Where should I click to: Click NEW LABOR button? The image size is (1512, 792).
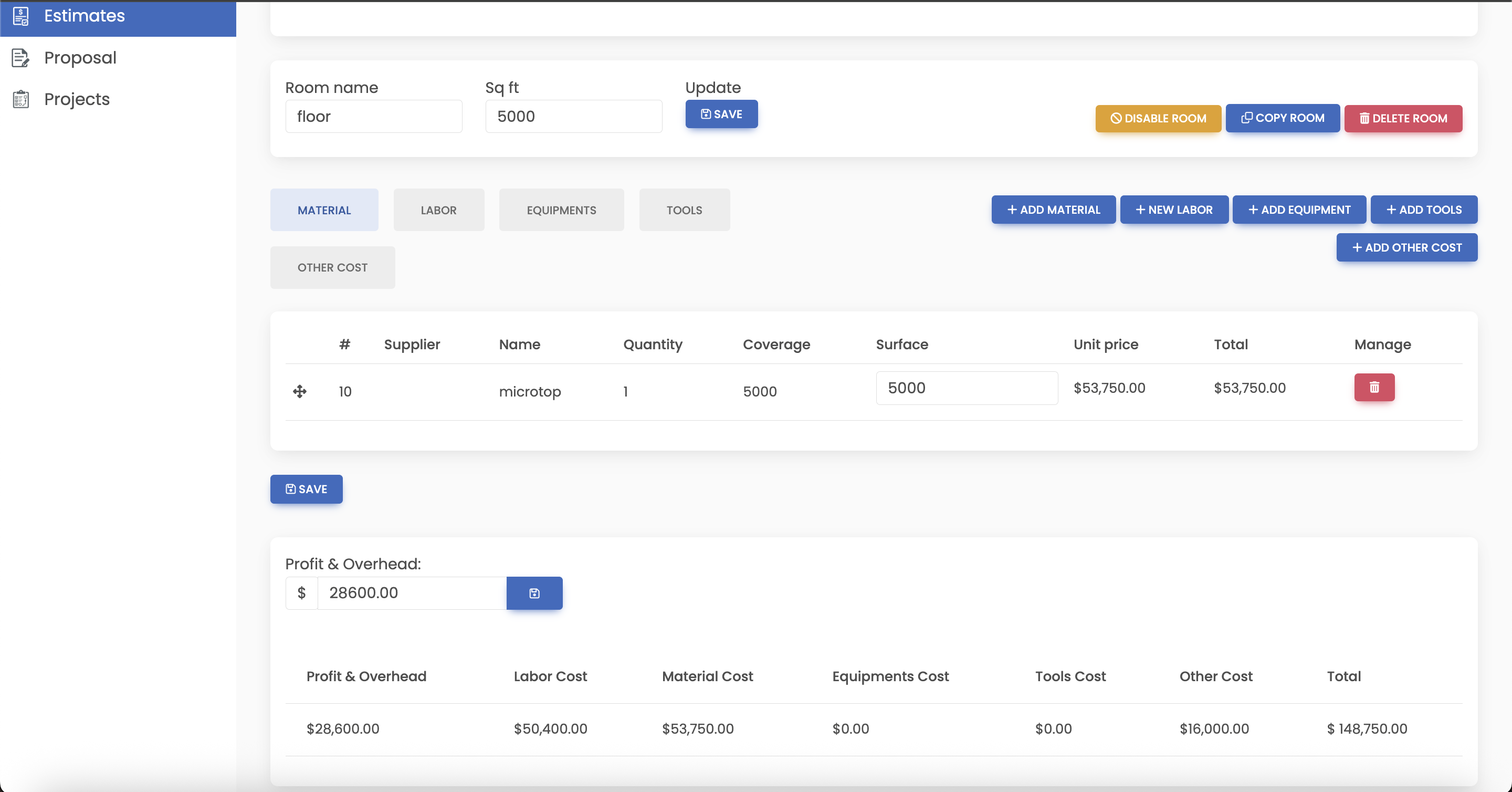coord(1174,209)
